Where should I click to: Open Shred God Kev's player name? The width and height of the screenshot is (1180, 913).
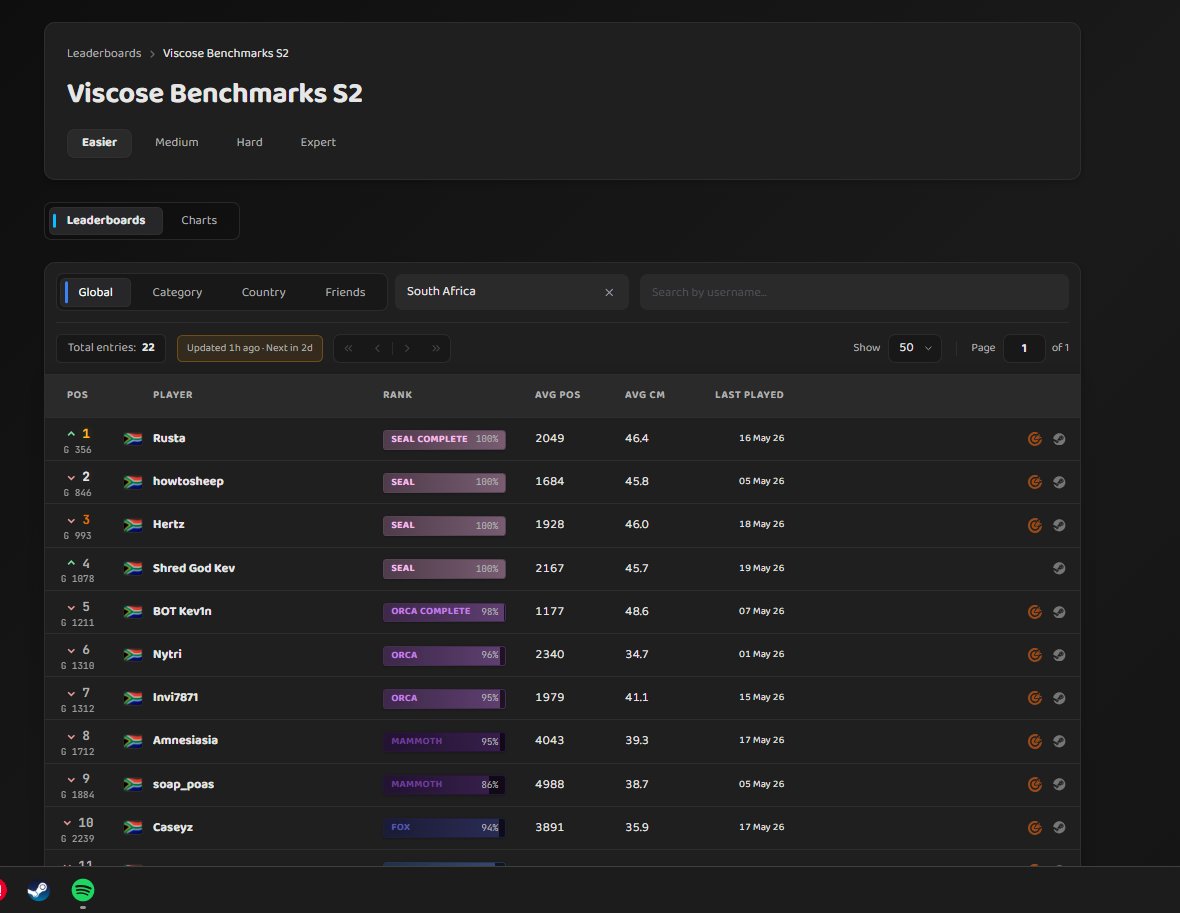[193, 568]
